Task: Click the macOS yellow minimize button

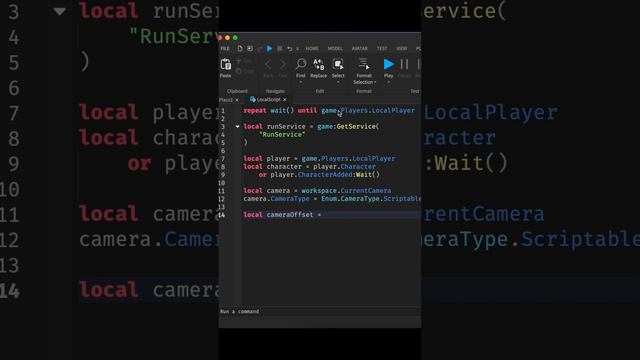Action: pyautogui.click(x=227, y=38)
